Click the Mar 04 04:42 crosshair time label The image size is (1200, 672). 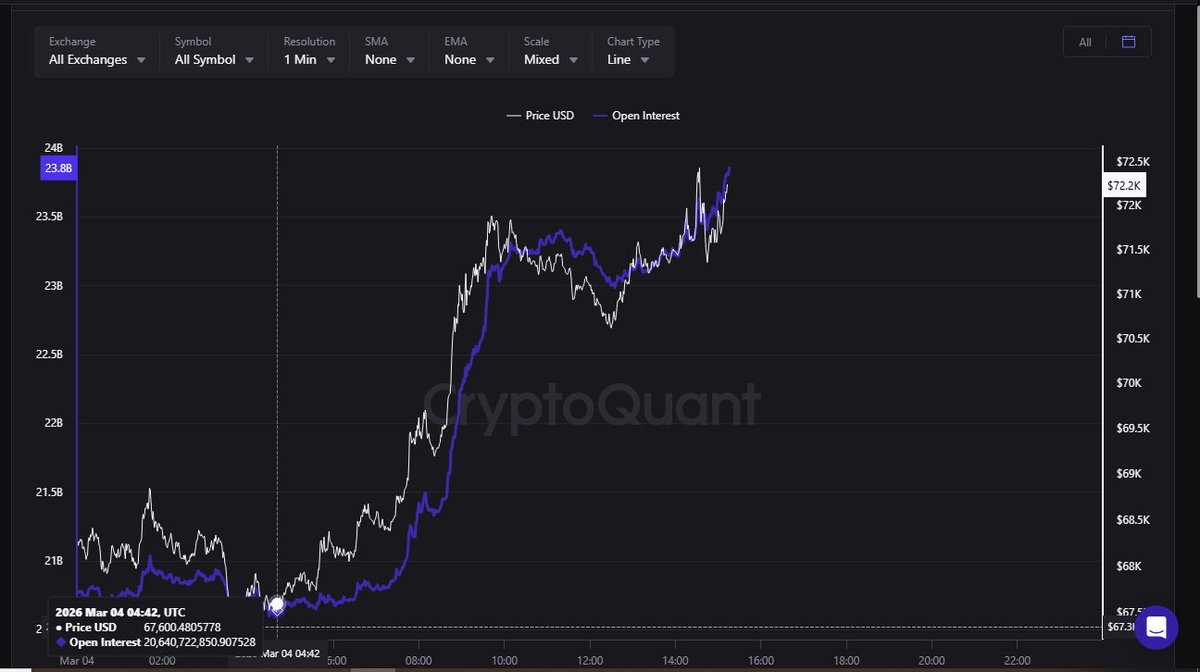290,654
